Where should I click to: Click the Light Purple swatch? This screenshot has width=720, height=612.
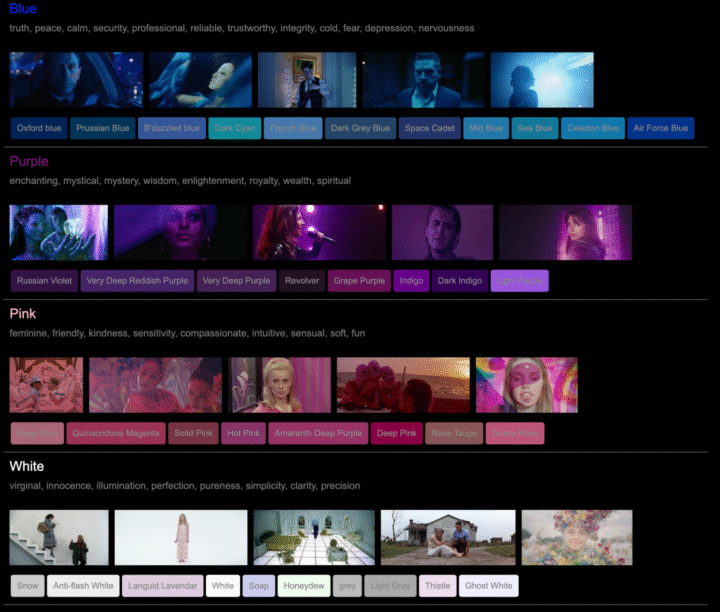pos(519,281)
